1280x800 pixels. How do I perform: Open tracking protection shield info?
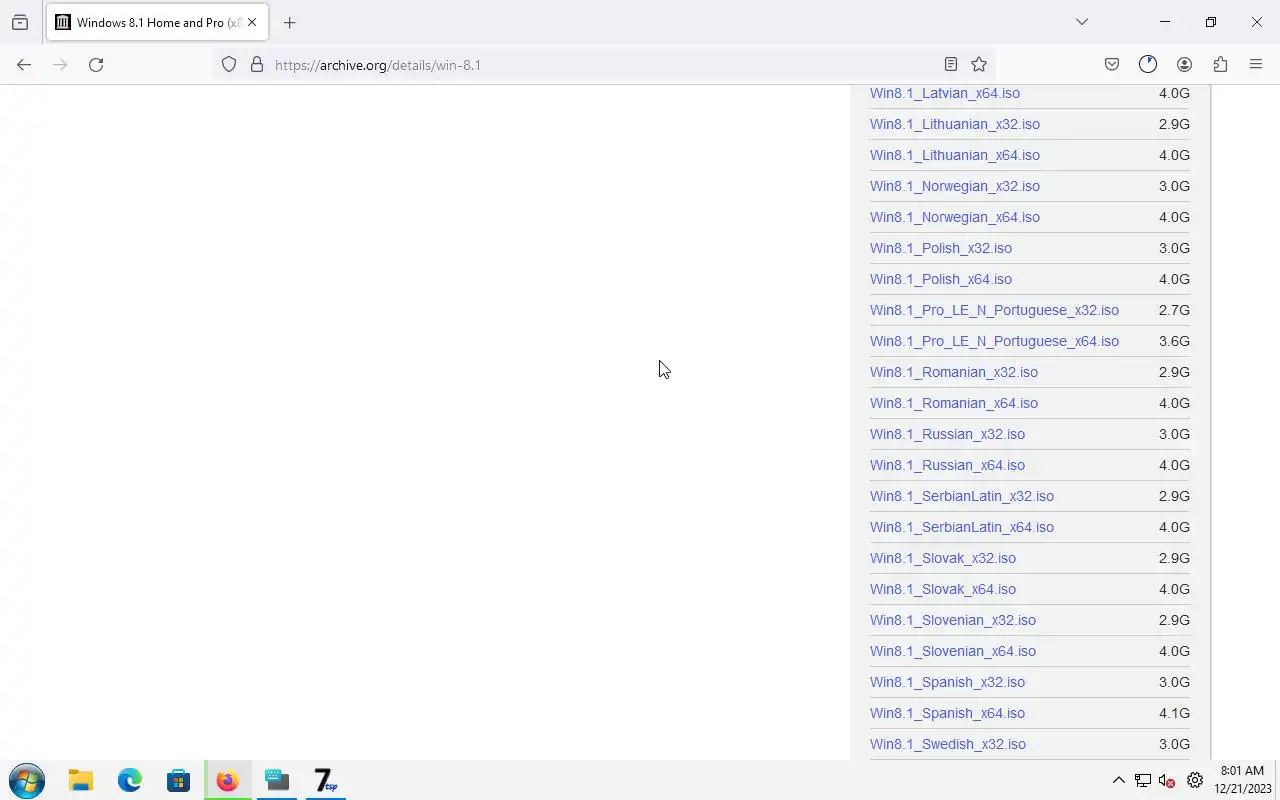click(229, 65)
